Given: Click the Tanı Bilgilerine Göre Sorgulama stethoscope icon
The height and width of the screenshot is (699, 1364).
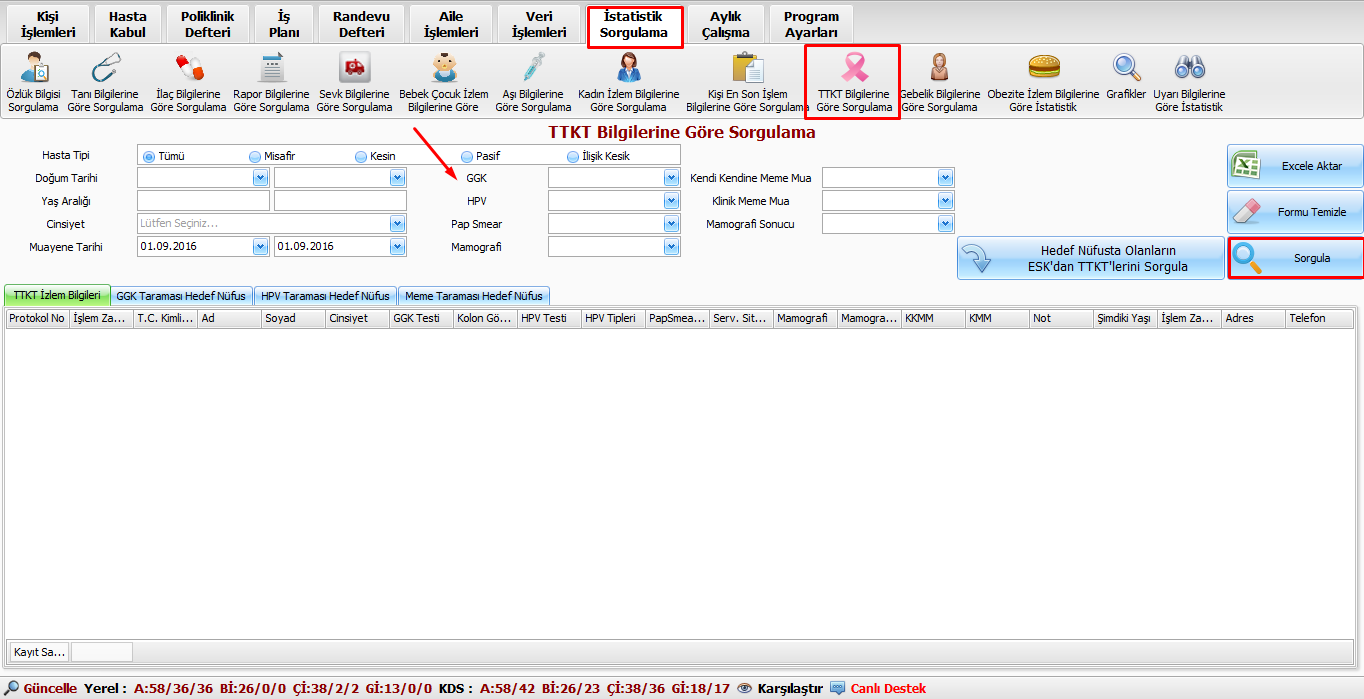Looking at the screenshot, I should coord(105,69).
